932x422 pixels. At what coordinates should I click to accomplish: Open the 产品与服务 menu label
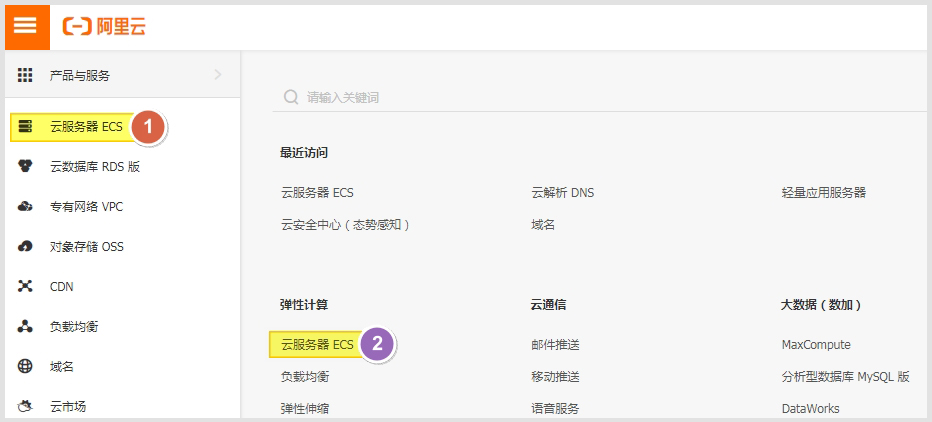(x=80, y=75)
